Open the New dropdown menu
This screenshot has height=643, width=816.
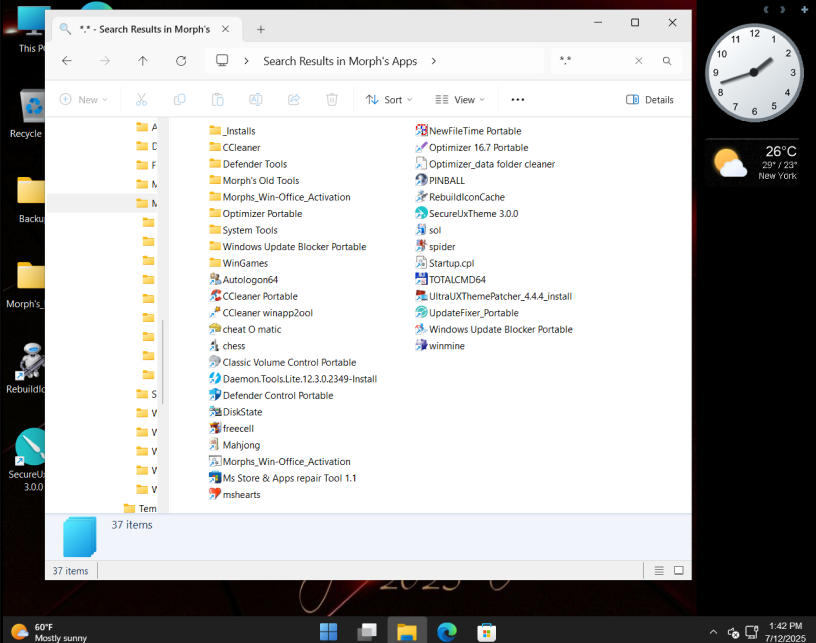[x=84, y=99]
